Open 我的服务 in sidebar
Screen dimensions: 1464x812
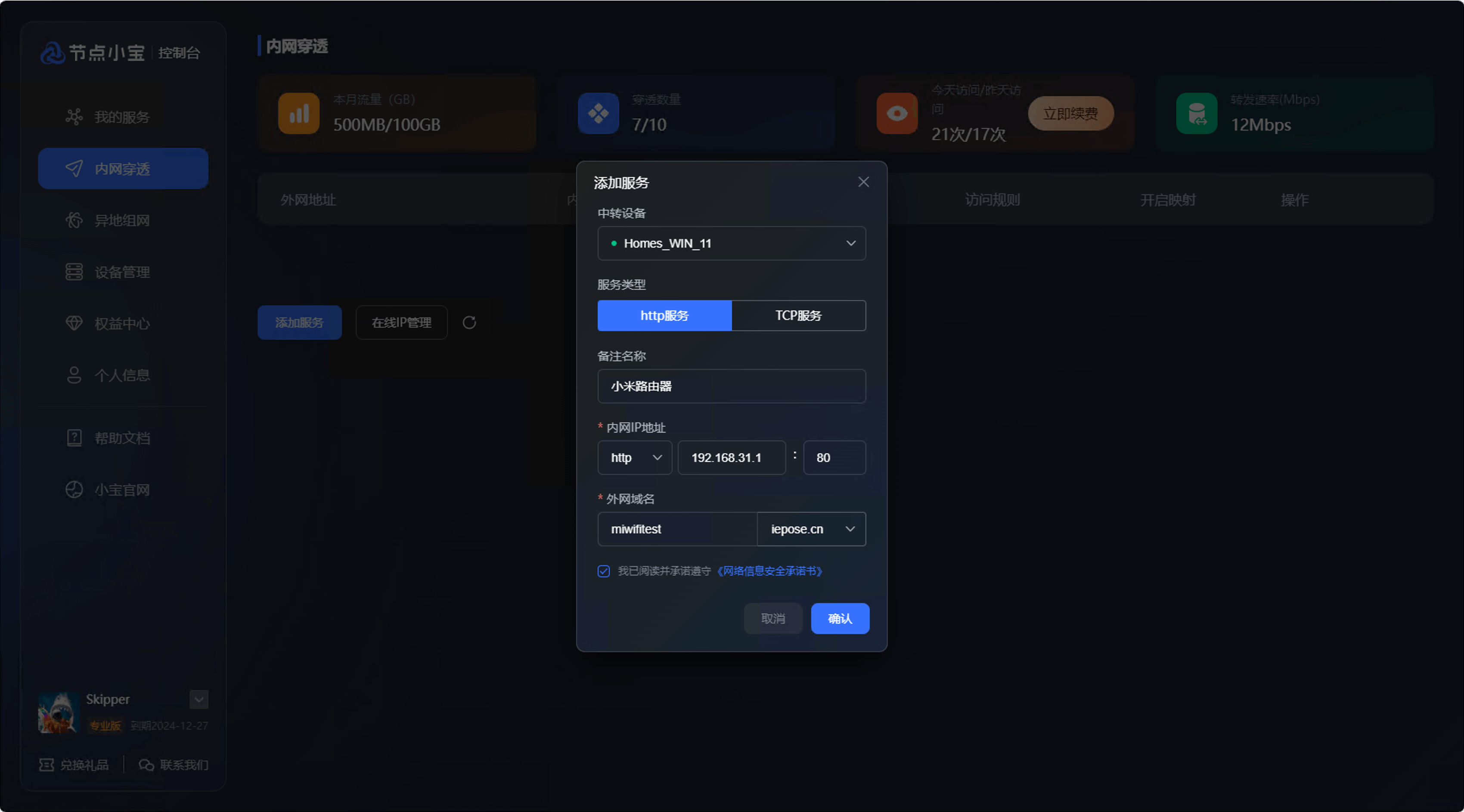tap(123, 117)
